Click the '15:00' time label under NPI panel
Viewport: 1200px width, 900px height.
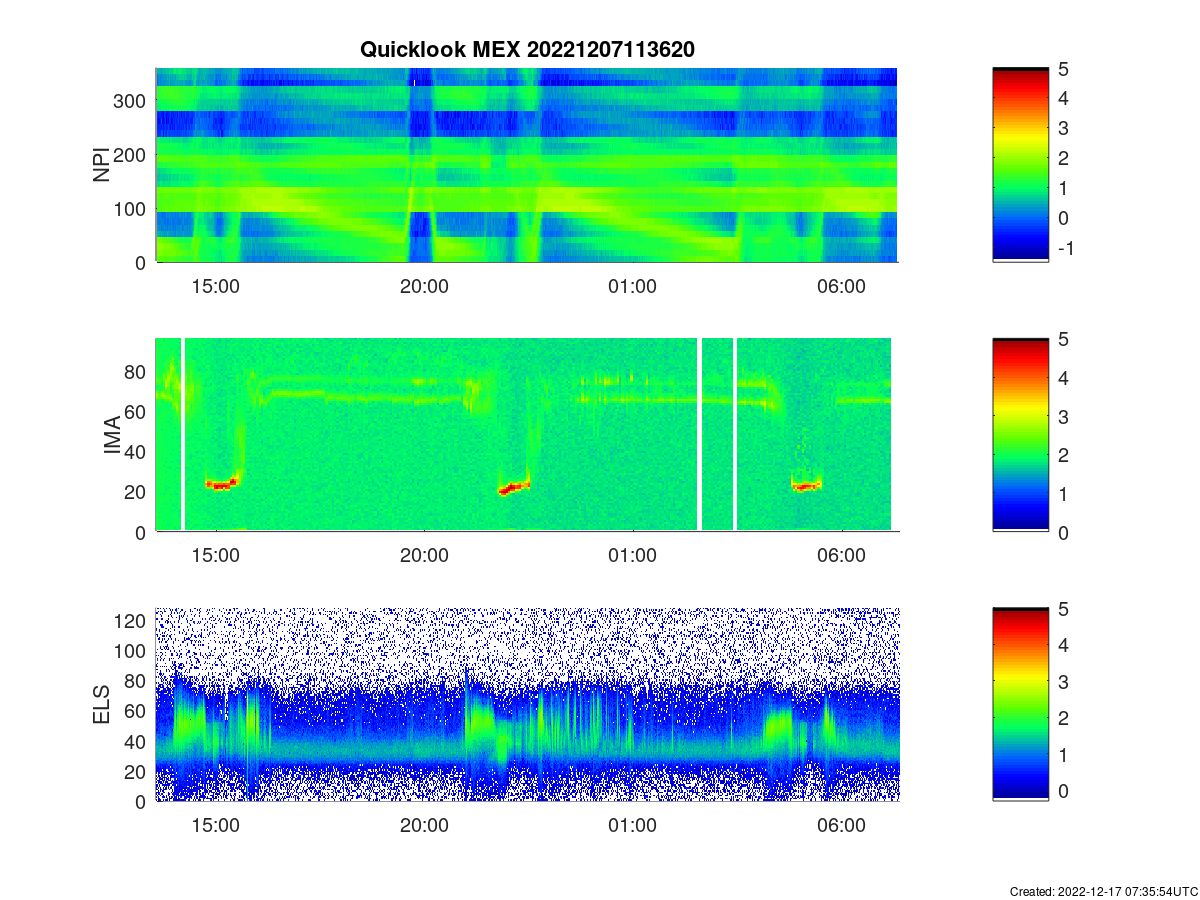pyautogui.click(x=215, y=286)
